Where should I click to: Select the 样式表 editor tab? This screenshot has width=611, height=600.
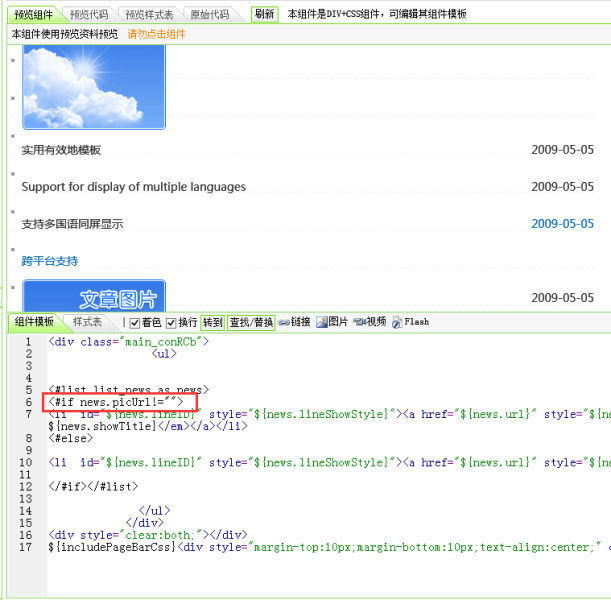tap(87, 322)
